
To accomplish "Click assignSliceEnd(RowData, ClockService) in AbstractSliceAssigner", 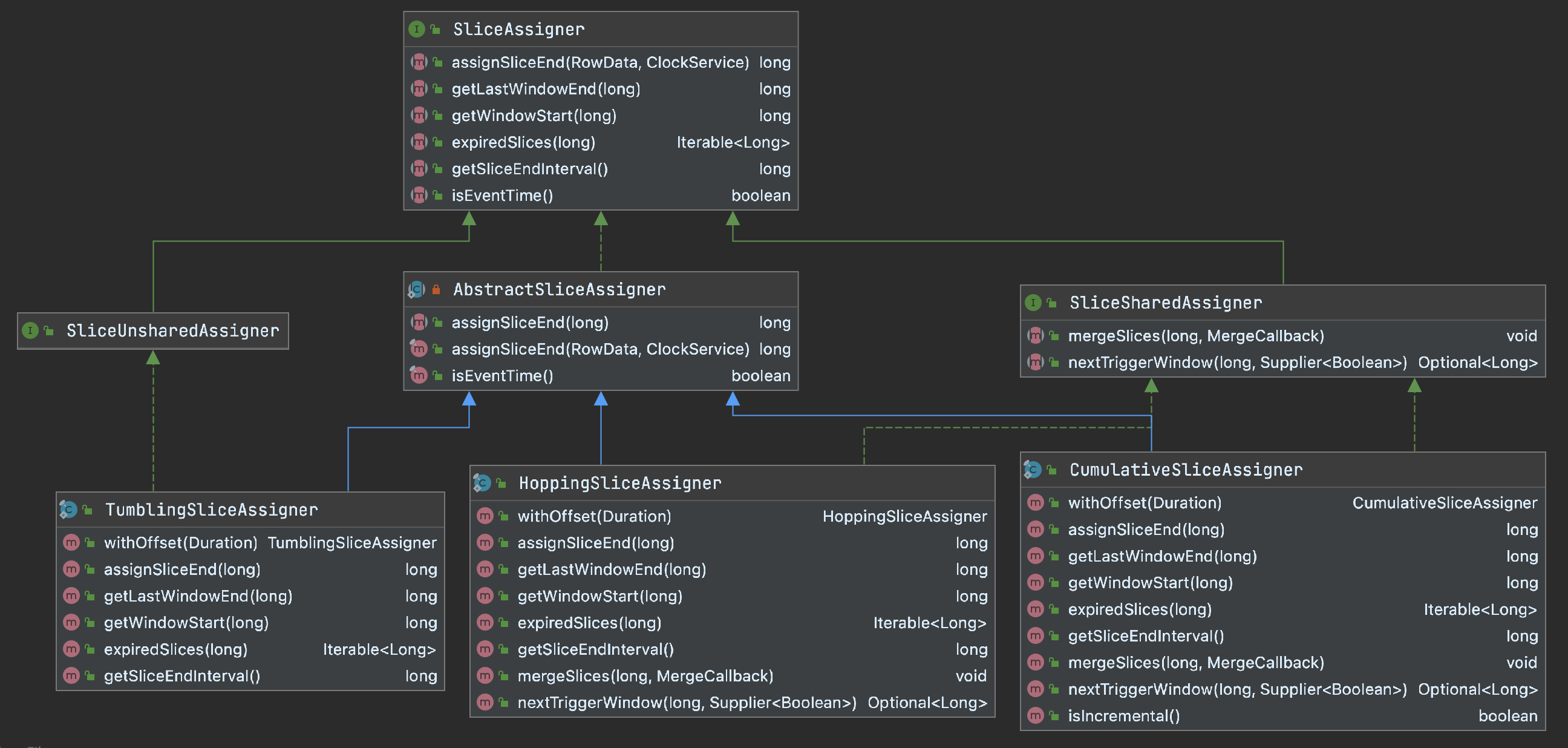I will point(600,349).
